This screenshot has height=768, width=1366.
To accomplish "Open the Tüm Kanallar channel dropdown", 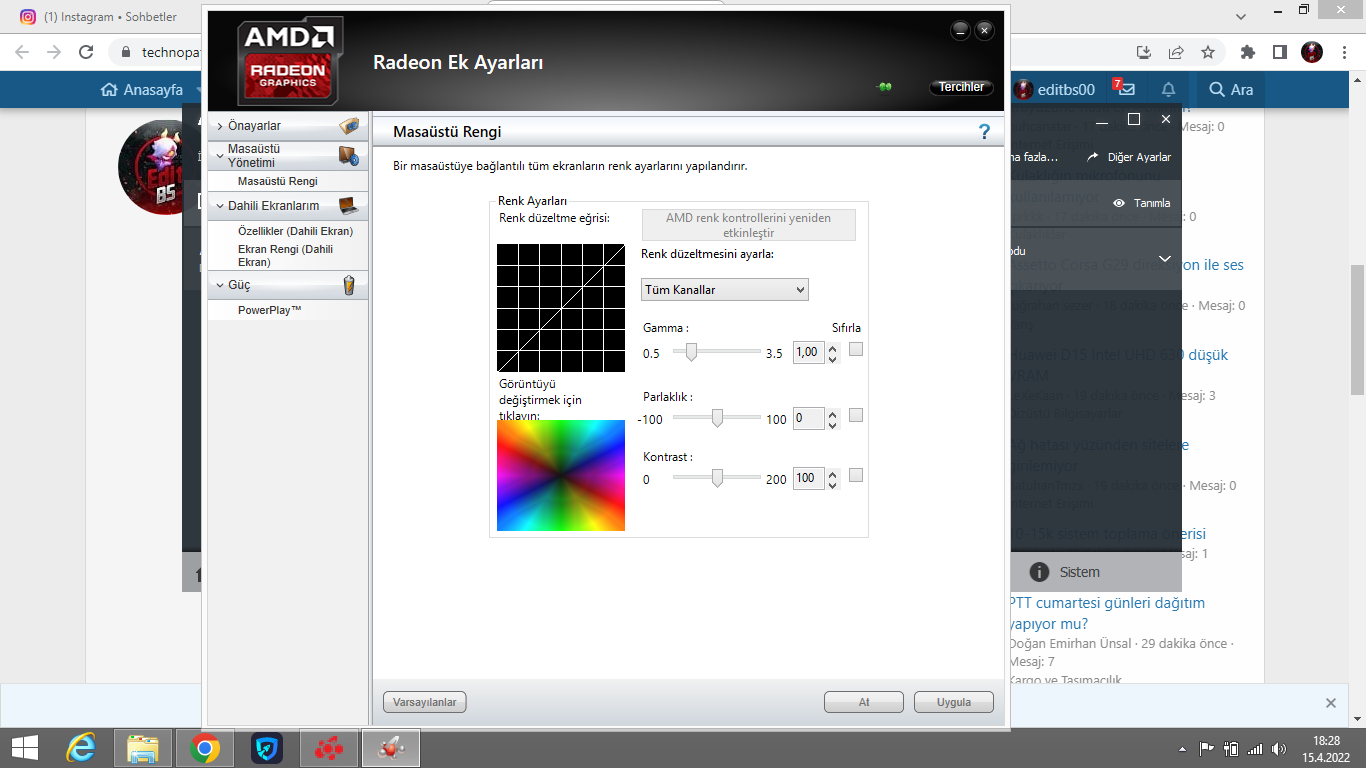I will [725, 290].
